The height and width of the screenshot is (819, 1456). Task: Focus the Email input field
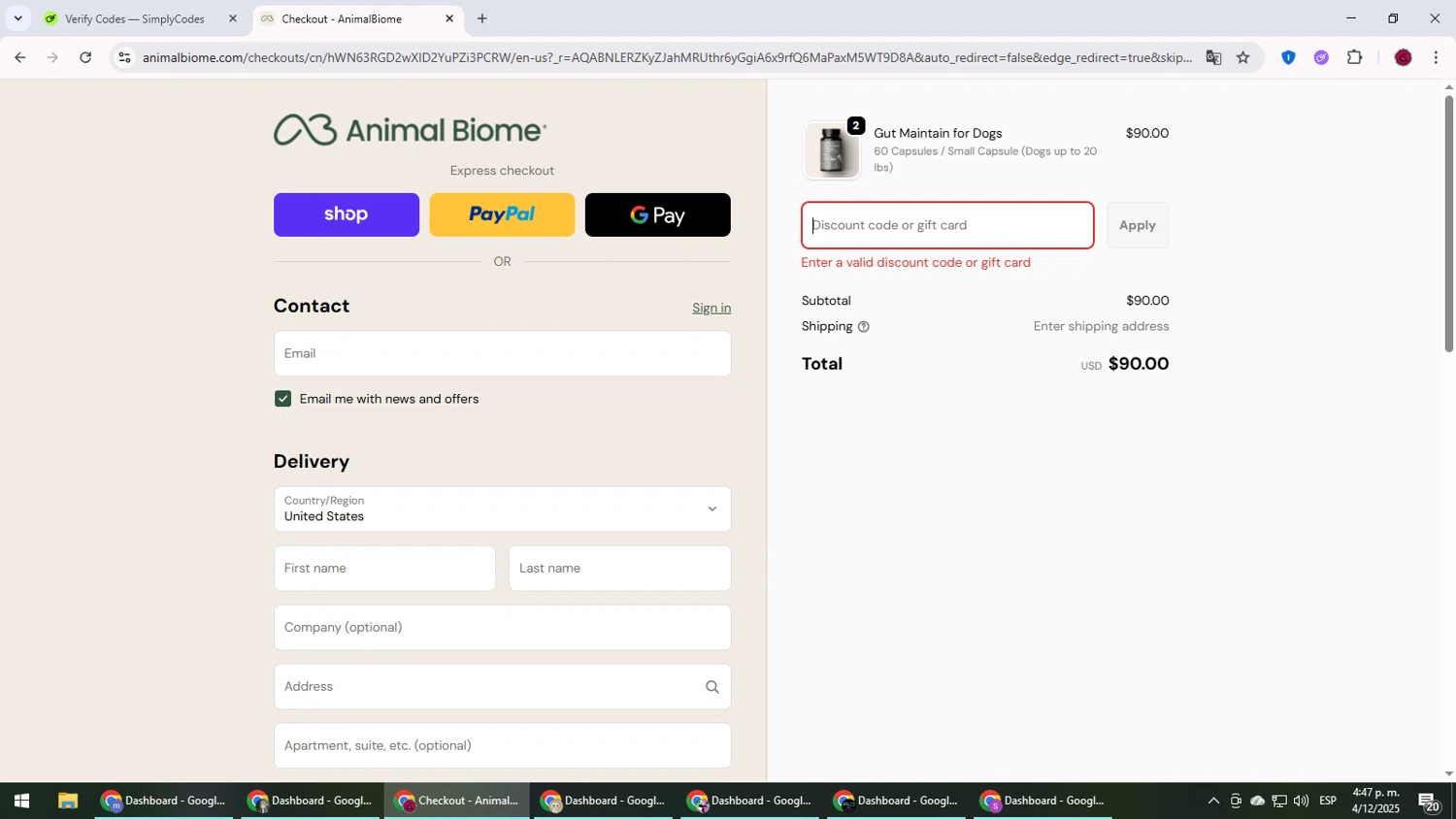coord(502,353)
